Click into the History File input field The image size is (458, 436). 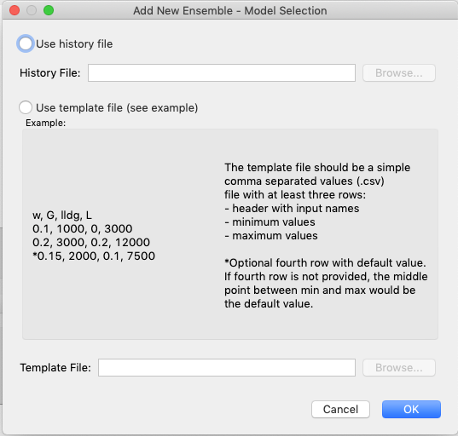pos(222,73)
